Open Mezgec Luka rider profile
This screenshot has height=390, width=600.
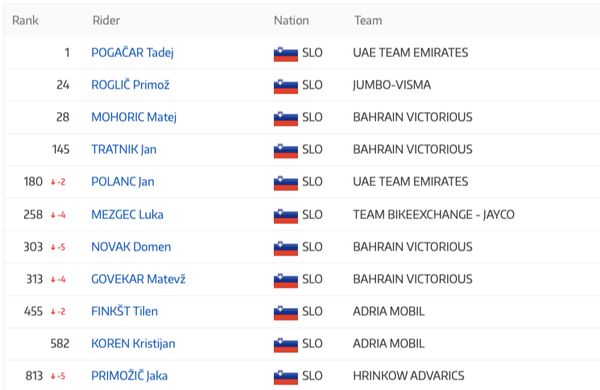point(127,214)
